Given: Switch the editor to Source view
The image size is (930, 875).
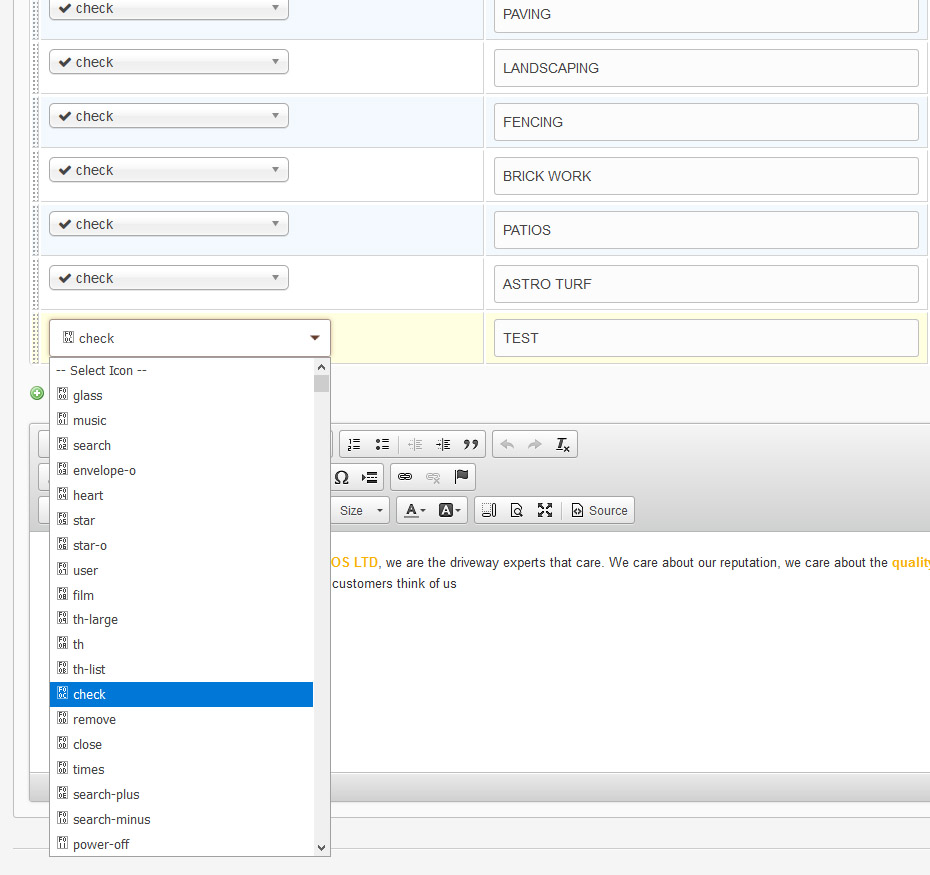Looking at the screenshot, I should pos(598,510).
